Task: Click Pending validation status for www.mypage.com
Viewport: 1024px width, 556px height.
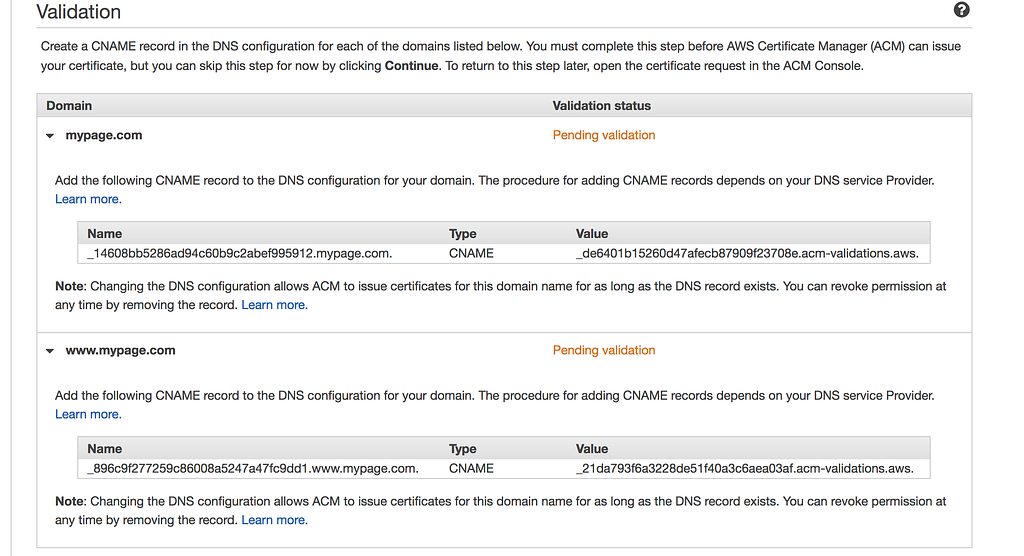Action: 603,350
